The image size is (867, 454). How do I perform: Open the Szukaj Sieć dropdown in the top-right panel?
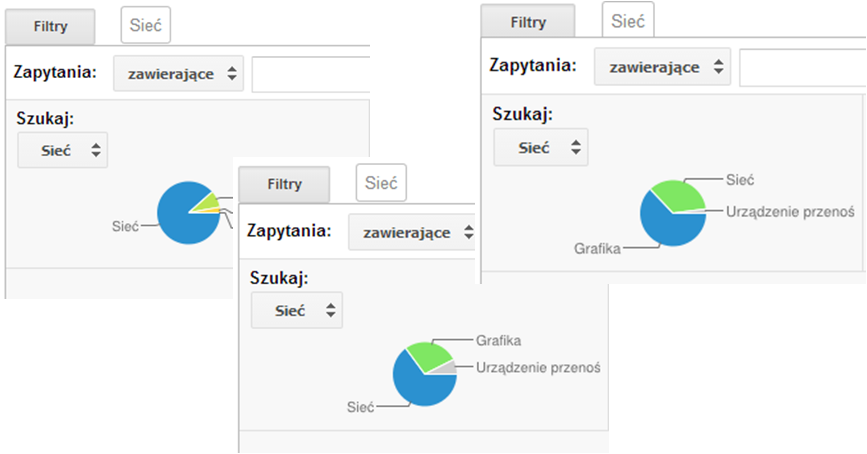point(541,147)
